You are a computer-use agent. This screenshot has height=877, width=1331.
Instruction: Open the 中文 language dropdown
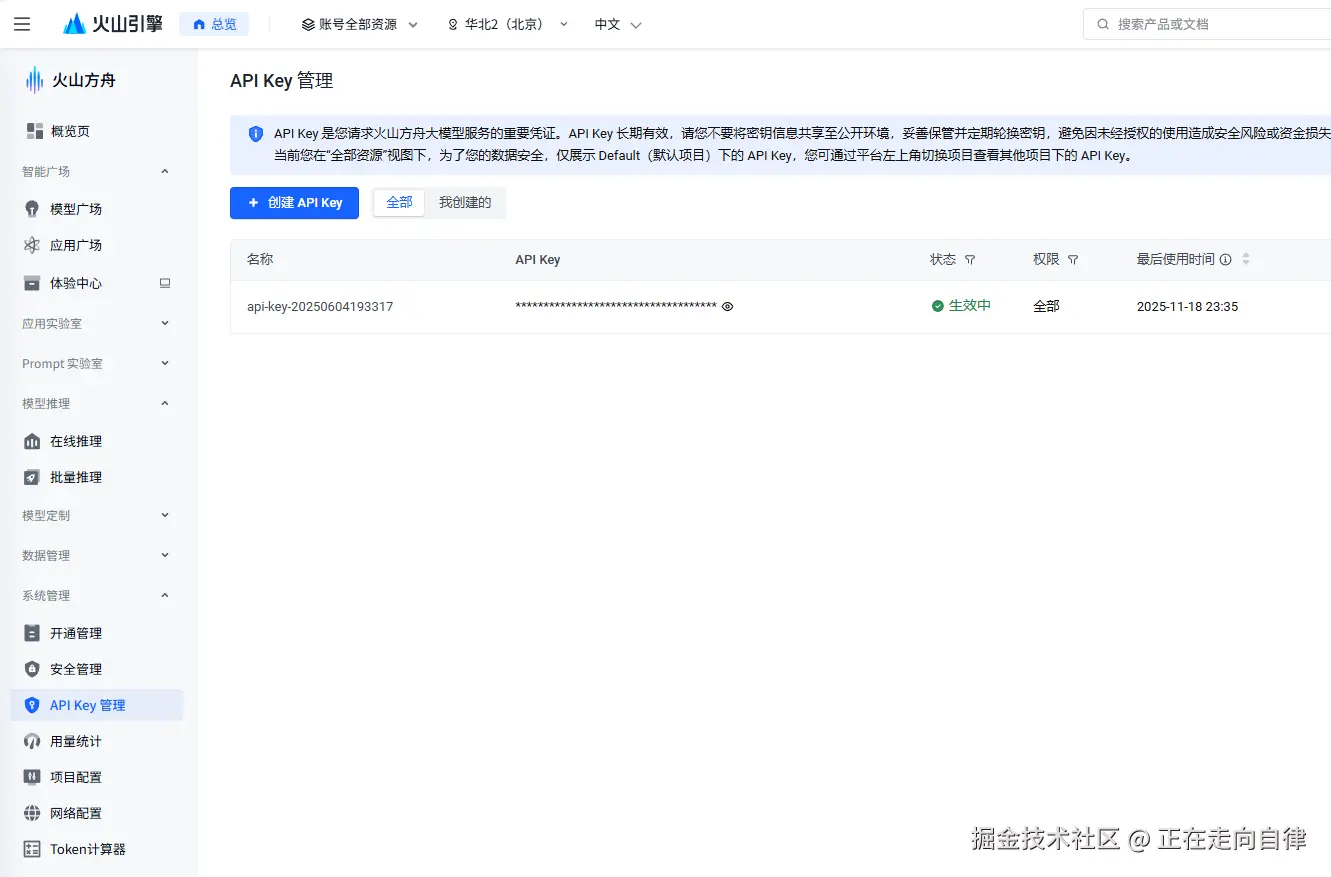618,24
